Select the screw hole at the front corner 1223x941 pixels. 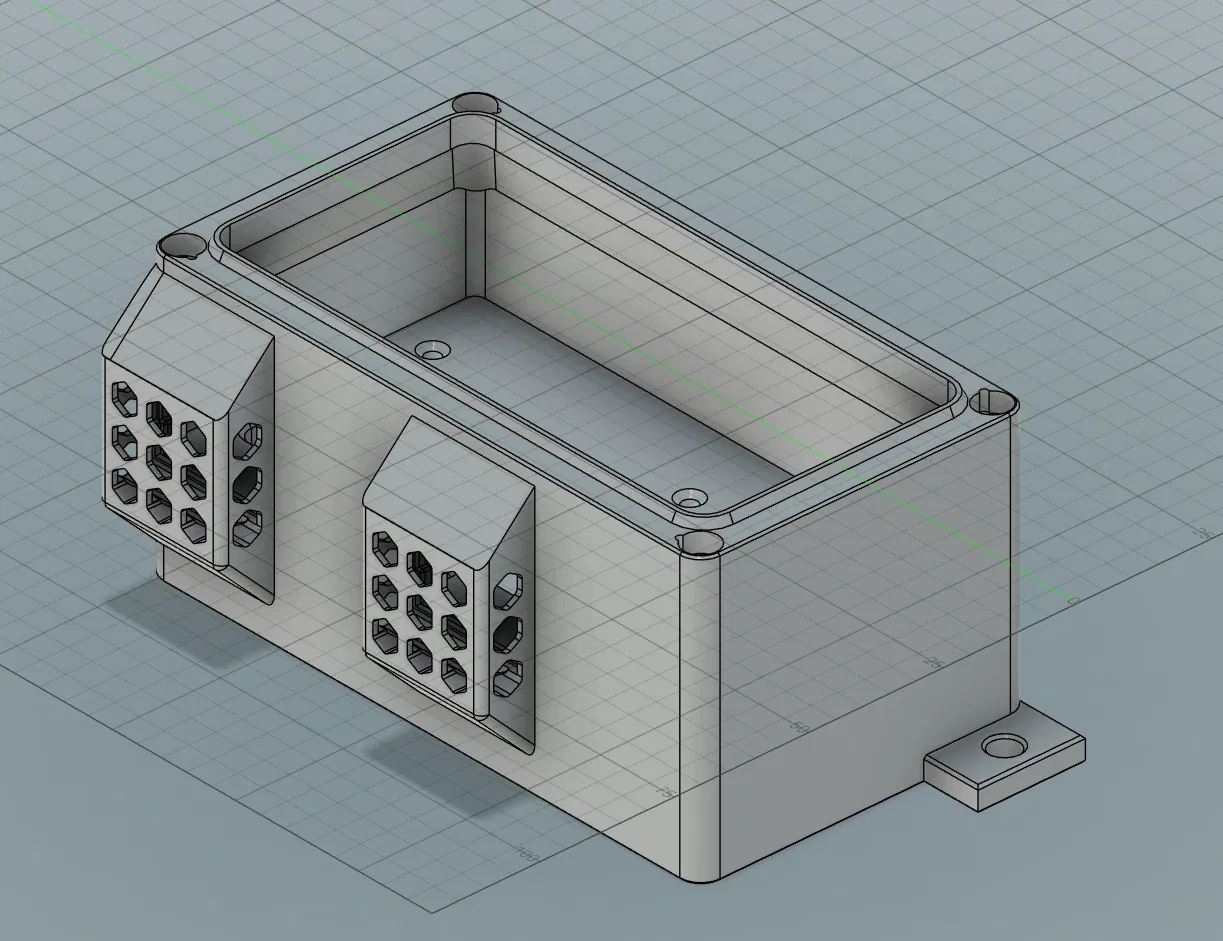coord(701,542)
